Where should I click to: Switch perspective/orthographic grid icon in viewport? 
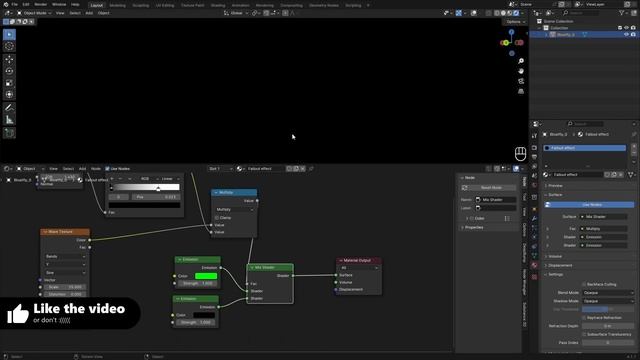point(521,91)
